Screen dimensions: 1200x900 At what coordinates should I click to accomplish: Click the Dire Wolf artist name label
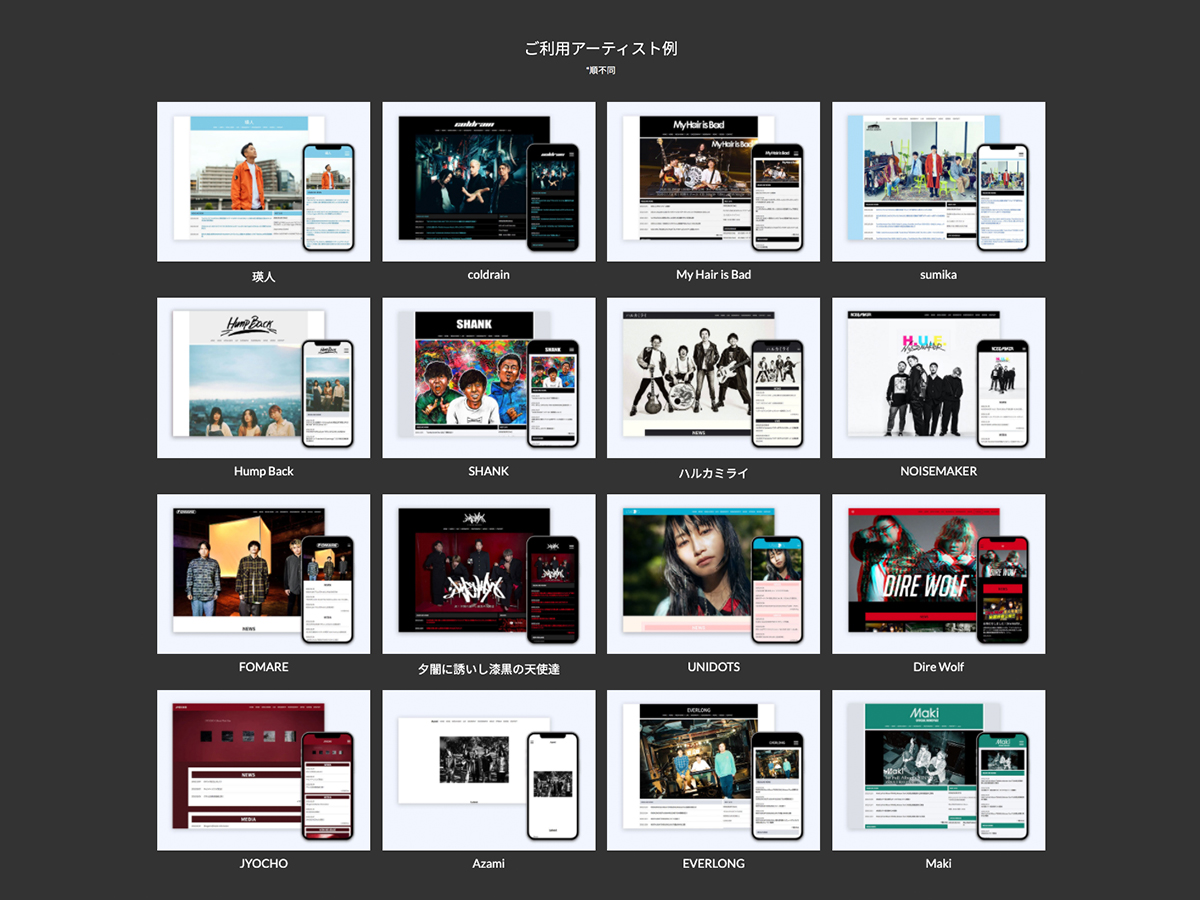pyautogui.click(x=939, y=667)
